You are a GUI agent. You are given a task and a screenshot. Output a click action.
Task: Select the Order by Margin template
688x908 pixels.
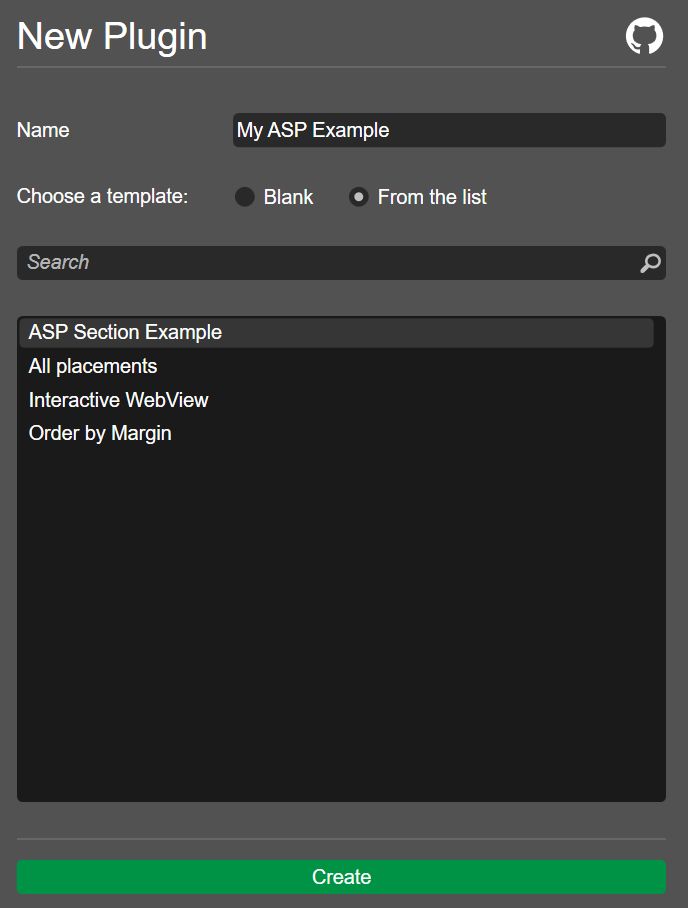[x=336, y=433]
